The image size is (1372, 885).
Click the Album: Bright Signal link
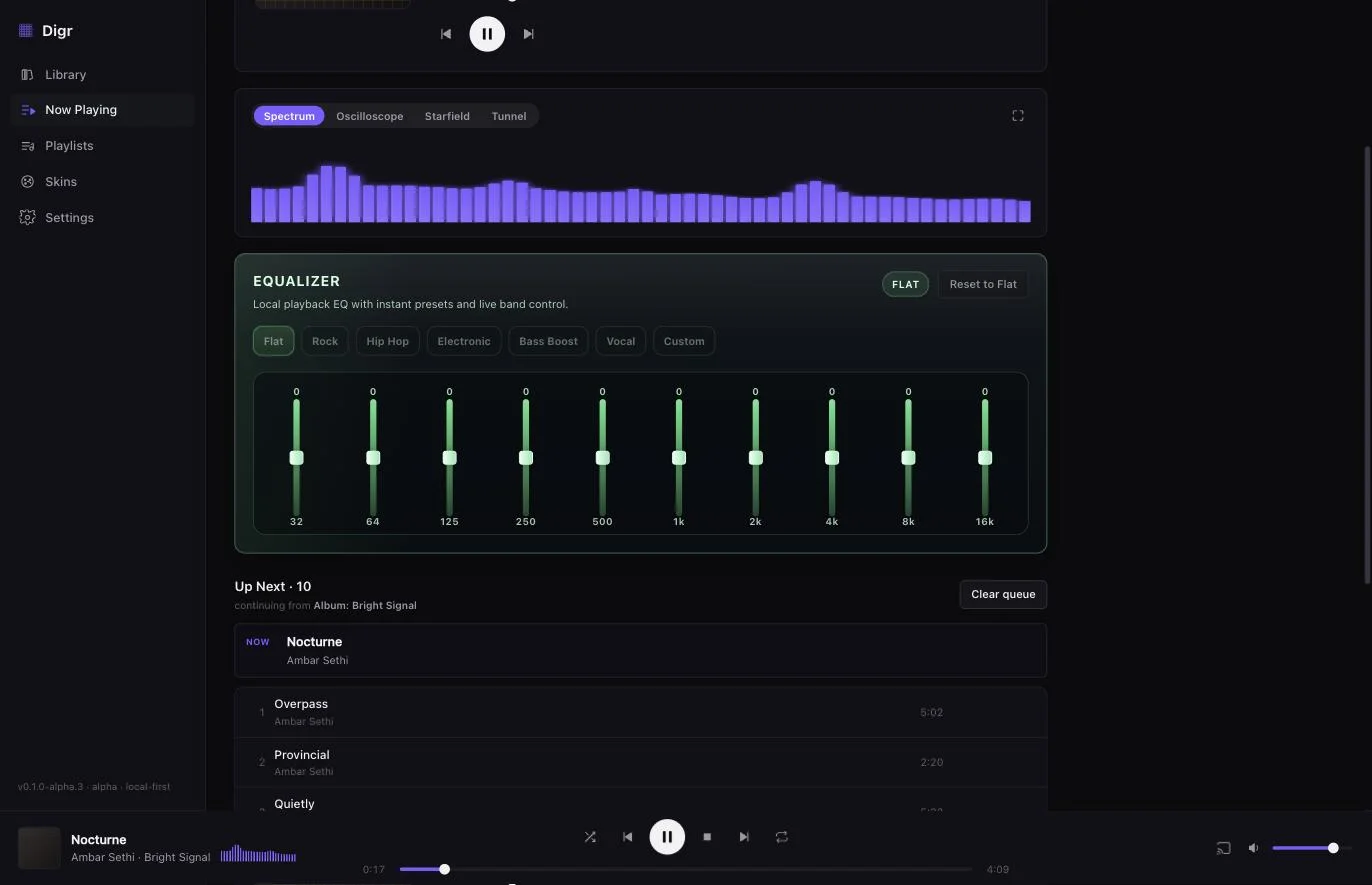[x=365, y=606]
